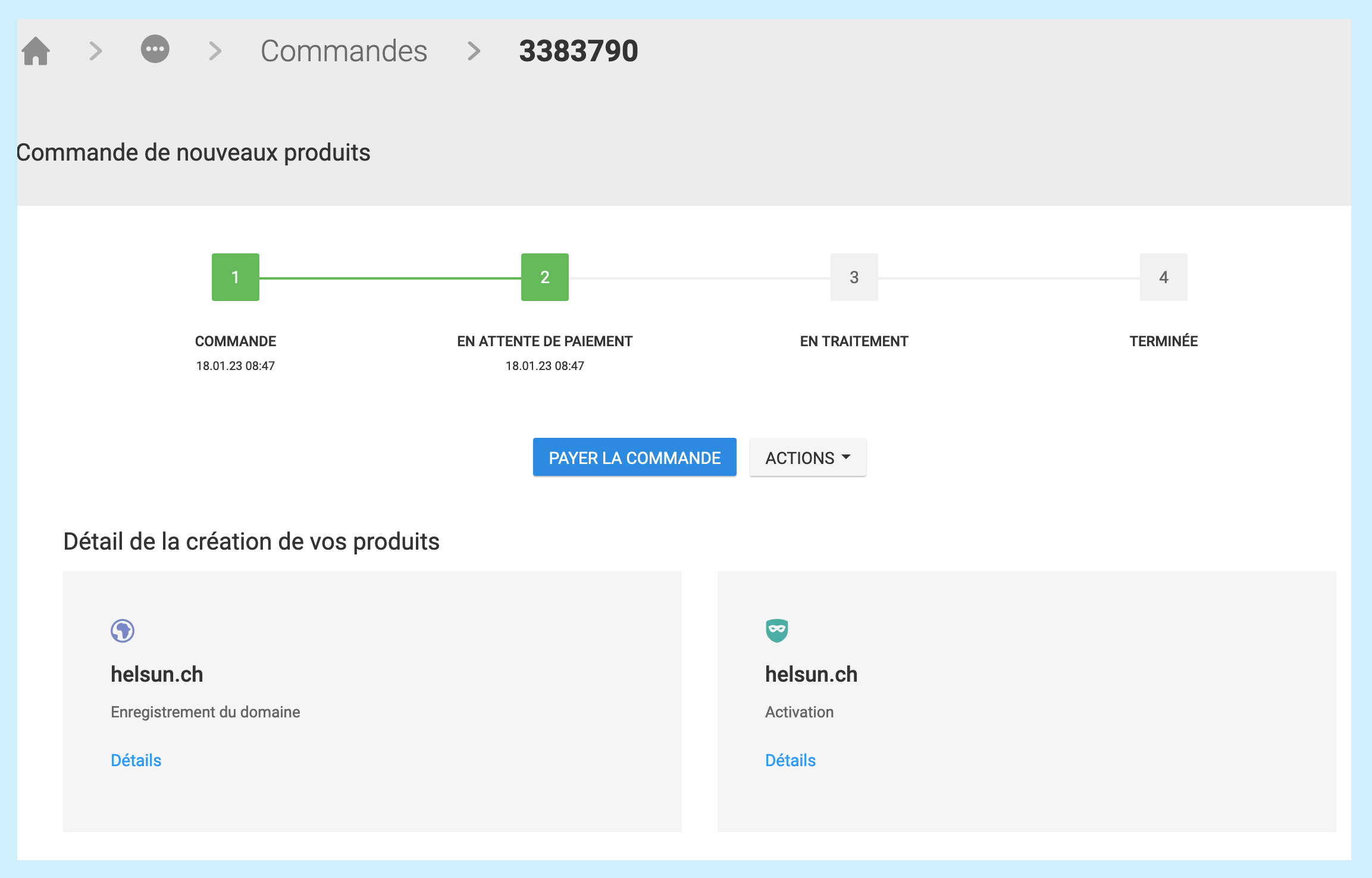Image resolution: width=1372 pixels, height=878 pixels.
Task: Click chevron before order number 3383790
Action: (474, 51)
